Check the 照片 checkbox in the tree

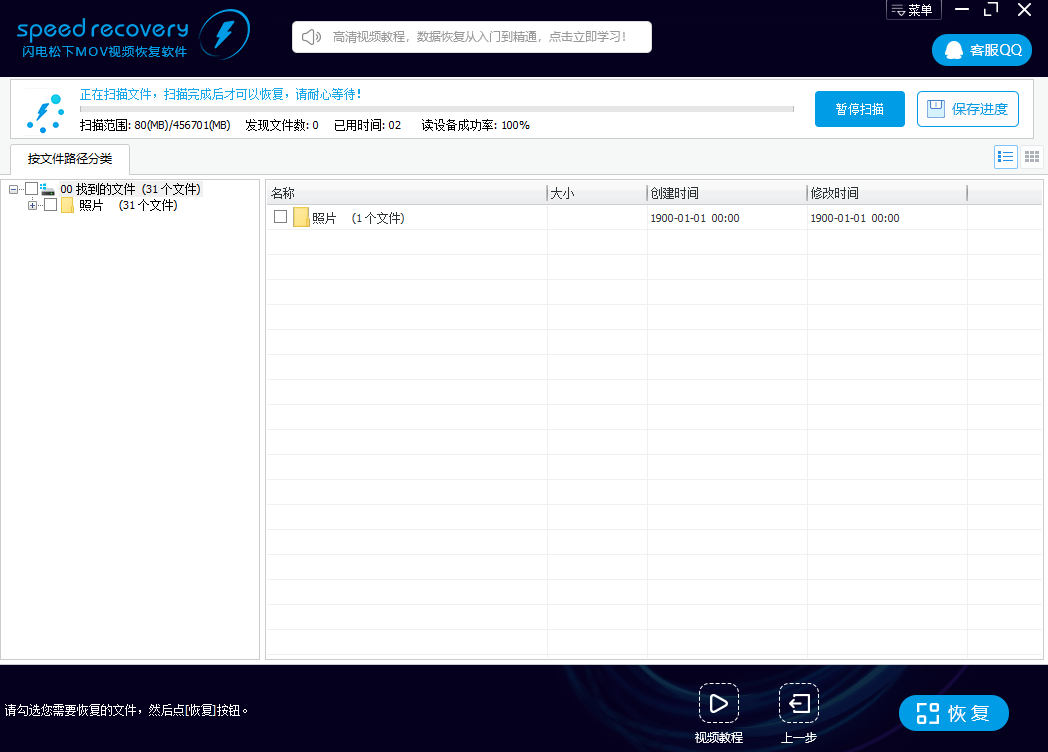[51, 205]
